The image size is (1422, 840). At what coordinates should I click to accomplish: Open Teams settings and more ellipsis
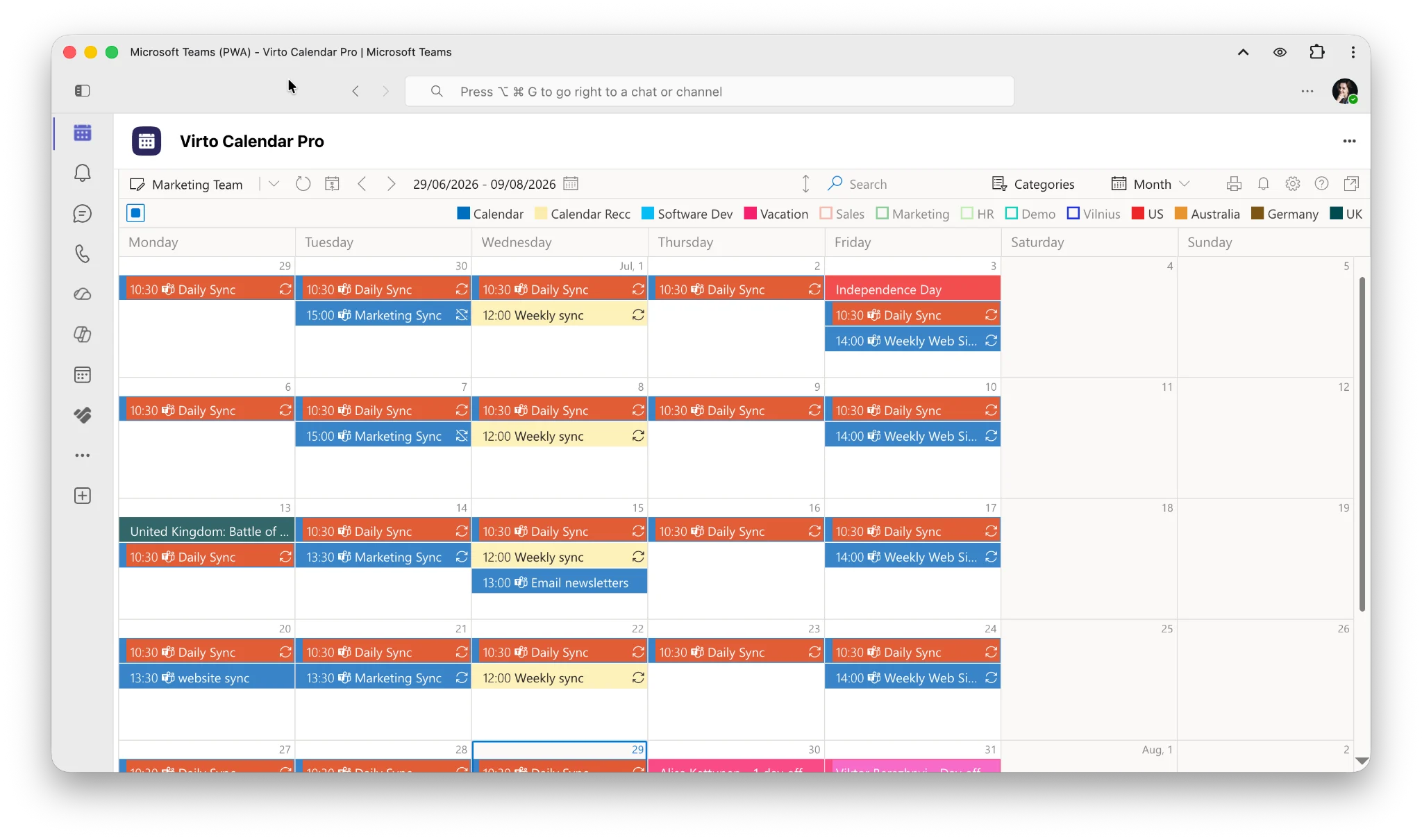(x=1307, y=91)
